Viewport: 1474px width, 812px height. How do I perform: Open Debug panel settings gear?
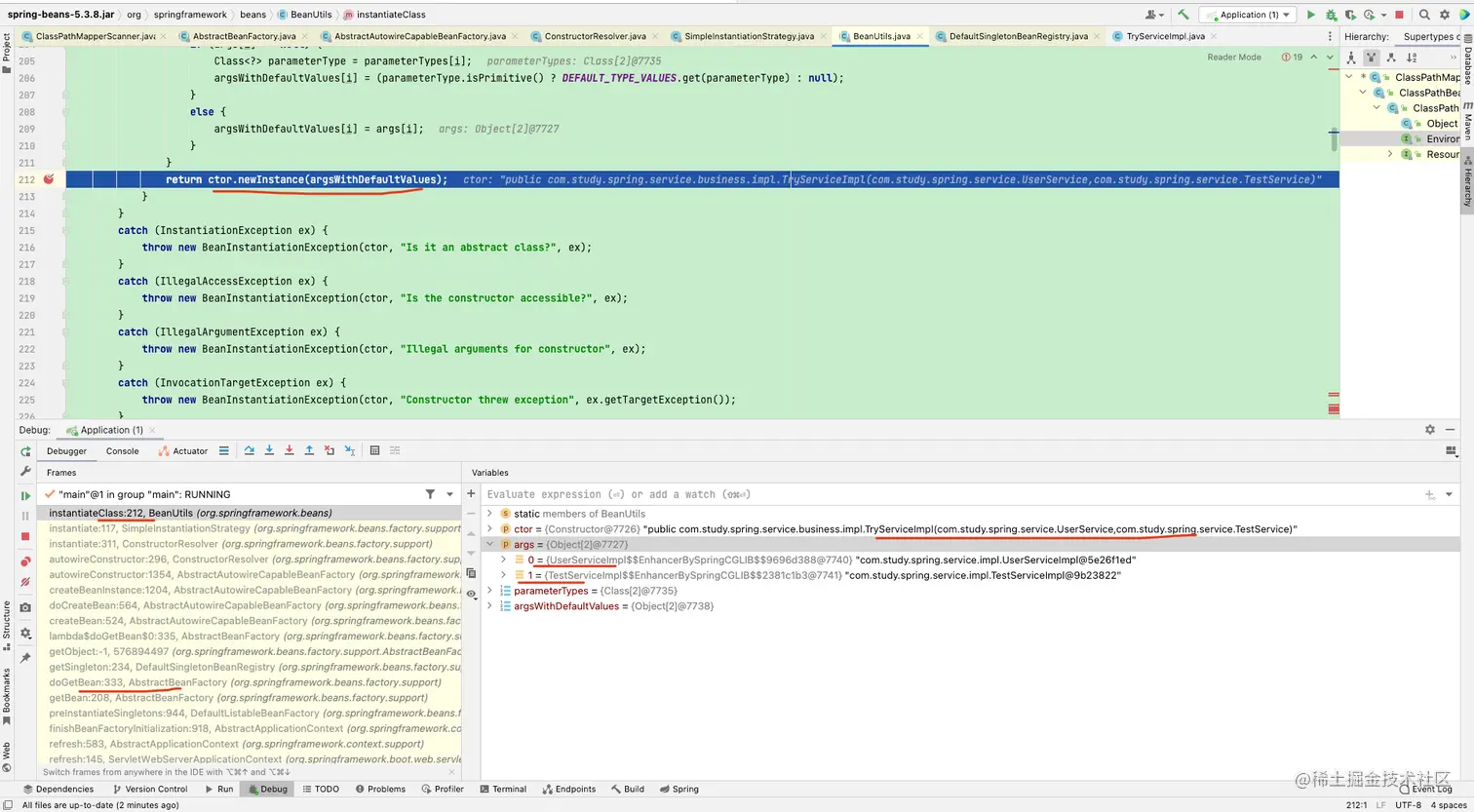pos(1430,429)
